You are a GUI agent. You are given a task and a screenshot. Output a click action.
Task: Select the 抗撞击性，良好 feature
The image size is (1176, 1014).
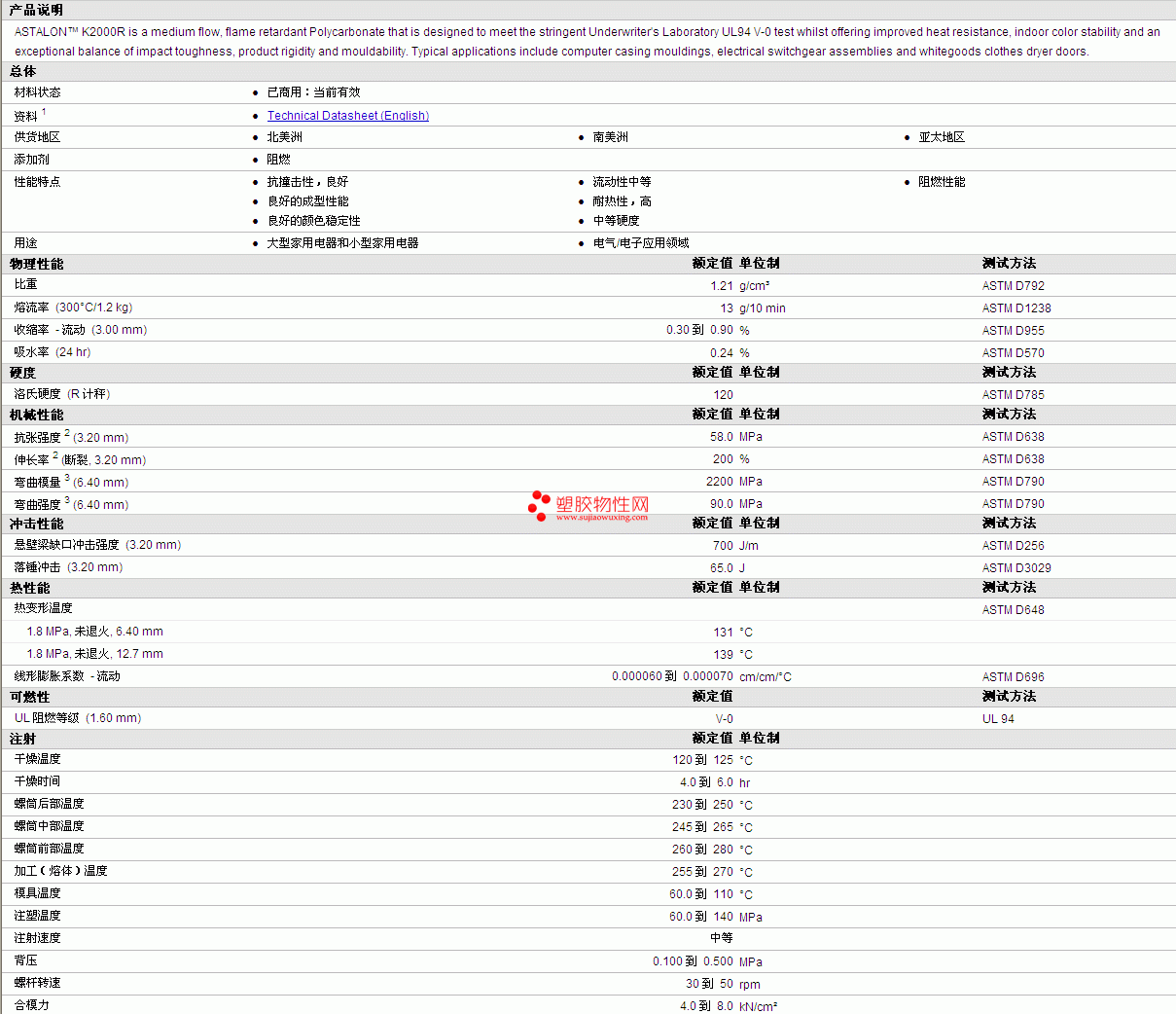click(x=307, y=182)
